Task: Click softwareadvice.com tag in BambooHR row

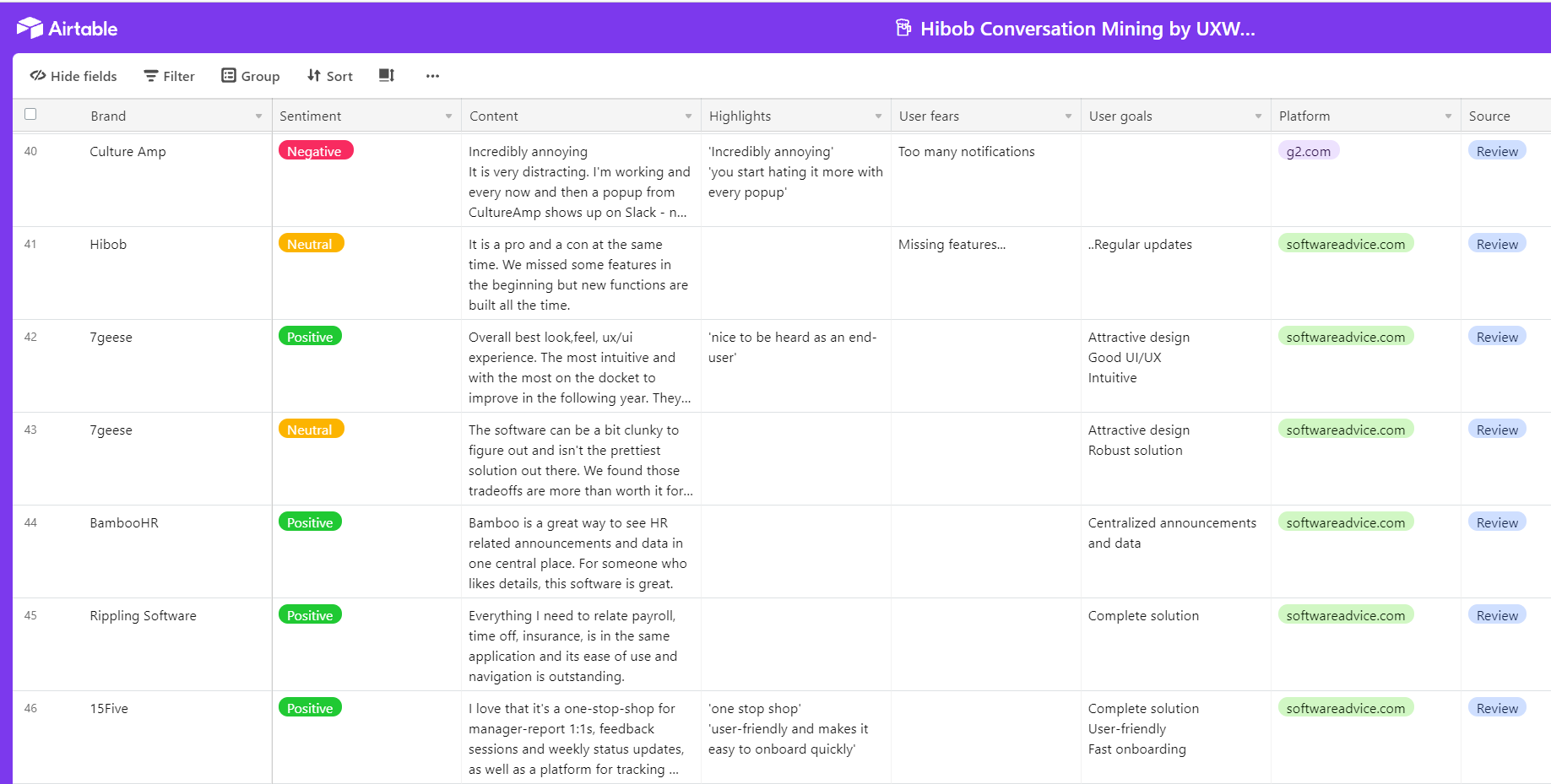Action: coord(1346,522)
